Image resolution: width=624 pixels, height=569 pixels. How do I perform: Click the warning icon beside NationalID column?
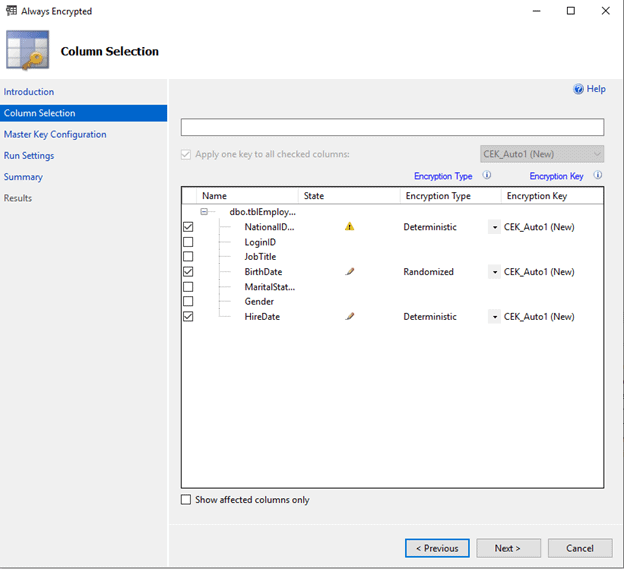click(349, 227)
